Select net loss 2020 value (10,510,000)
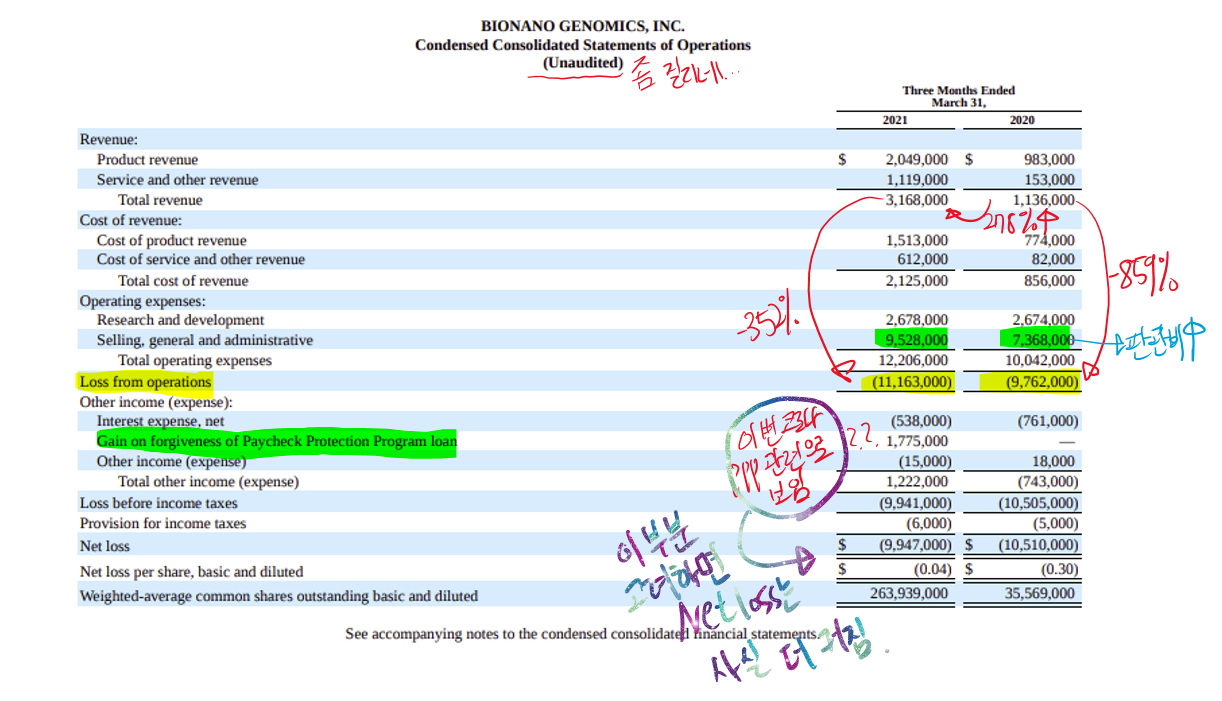The height and width of the screenshot is (701, 1222). [1040, 545]
